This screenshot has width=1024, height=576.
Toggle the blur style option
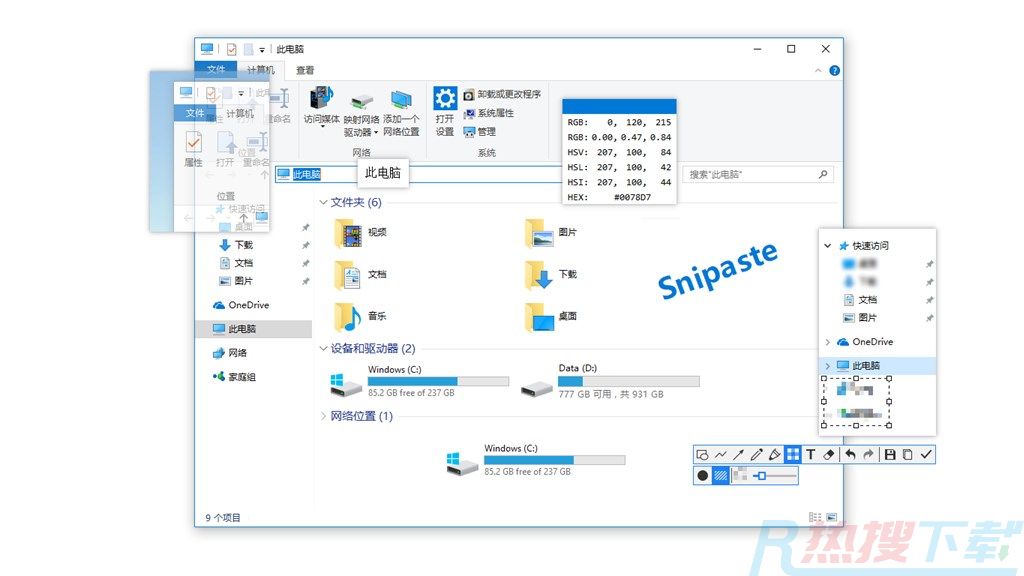pyautogui.click(x=740, y=475)
